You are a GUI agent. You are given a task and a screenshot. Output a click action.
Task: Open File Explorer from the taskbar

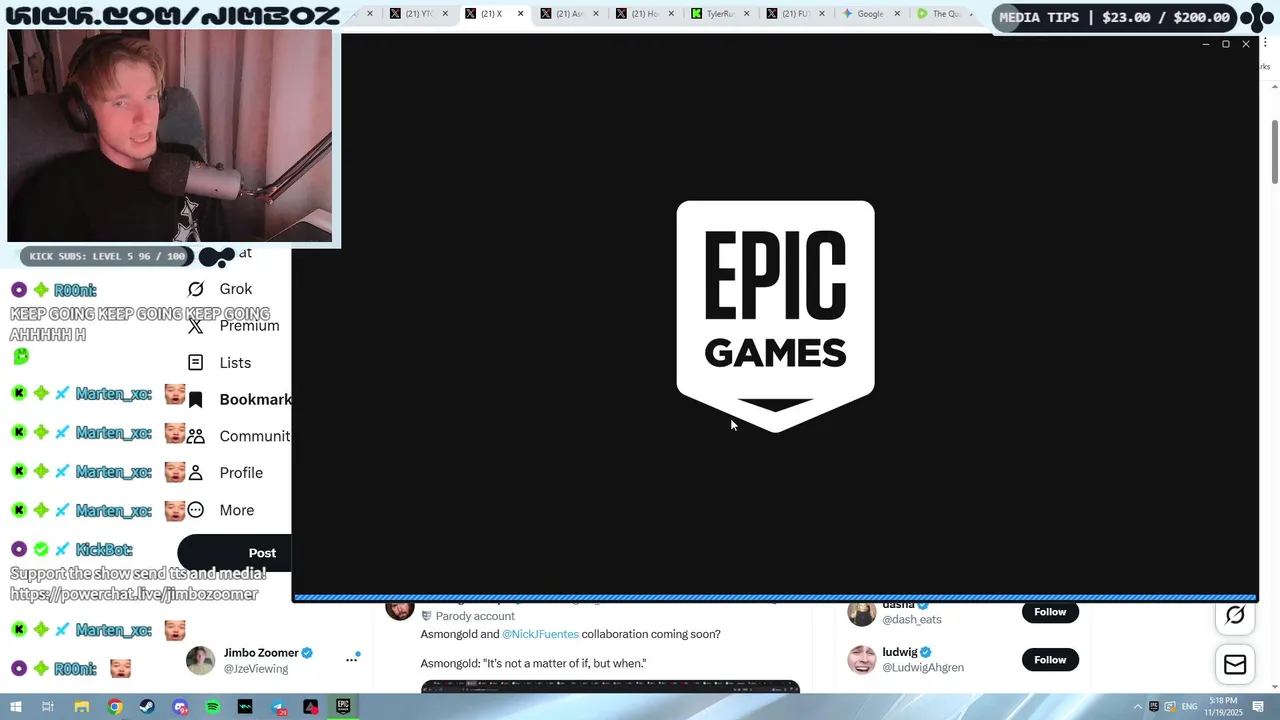[x=82, y=707]
